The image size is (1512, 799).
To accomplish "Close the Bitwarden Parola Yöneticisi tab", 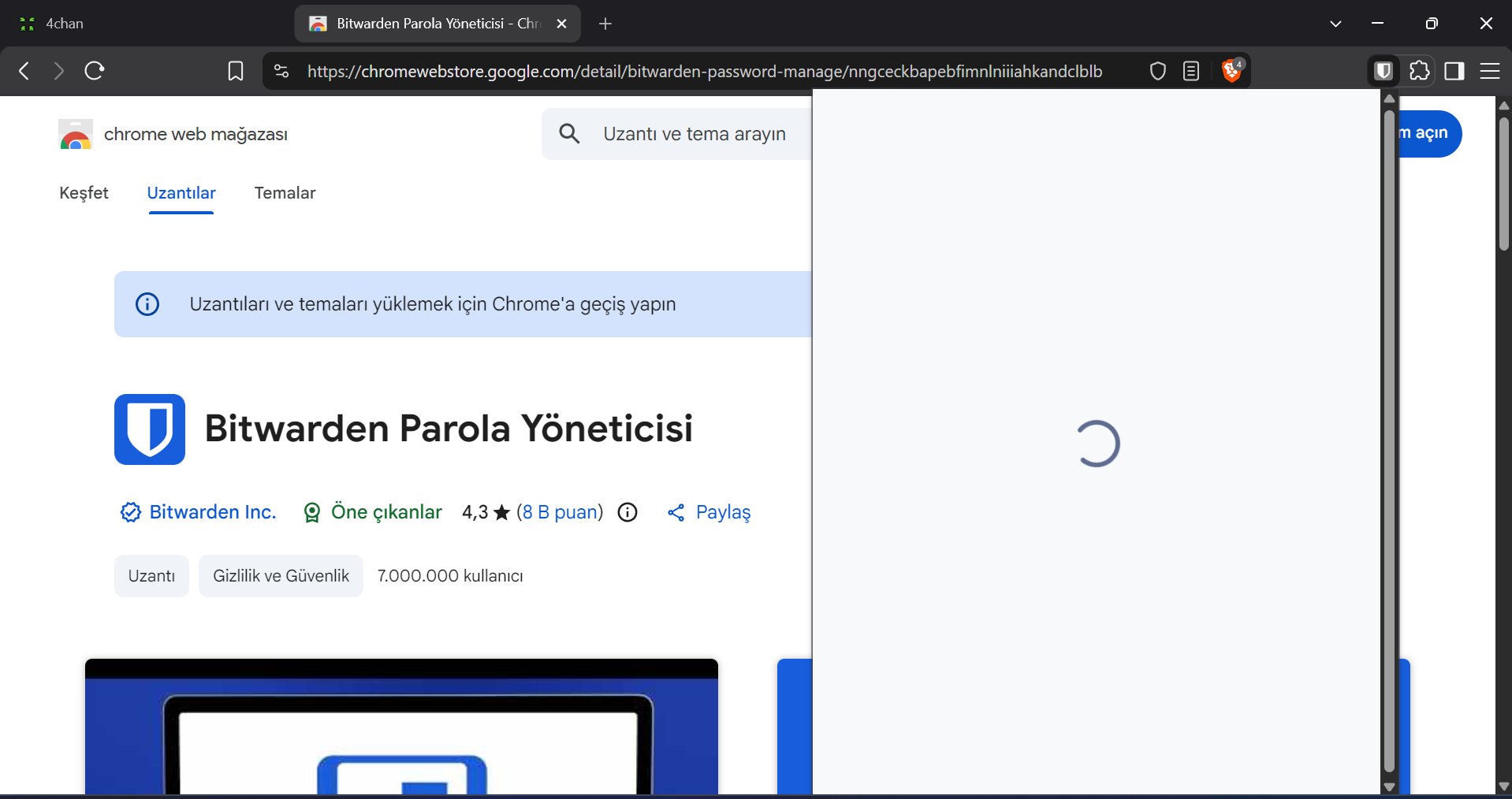I will [x=561, y=24].
